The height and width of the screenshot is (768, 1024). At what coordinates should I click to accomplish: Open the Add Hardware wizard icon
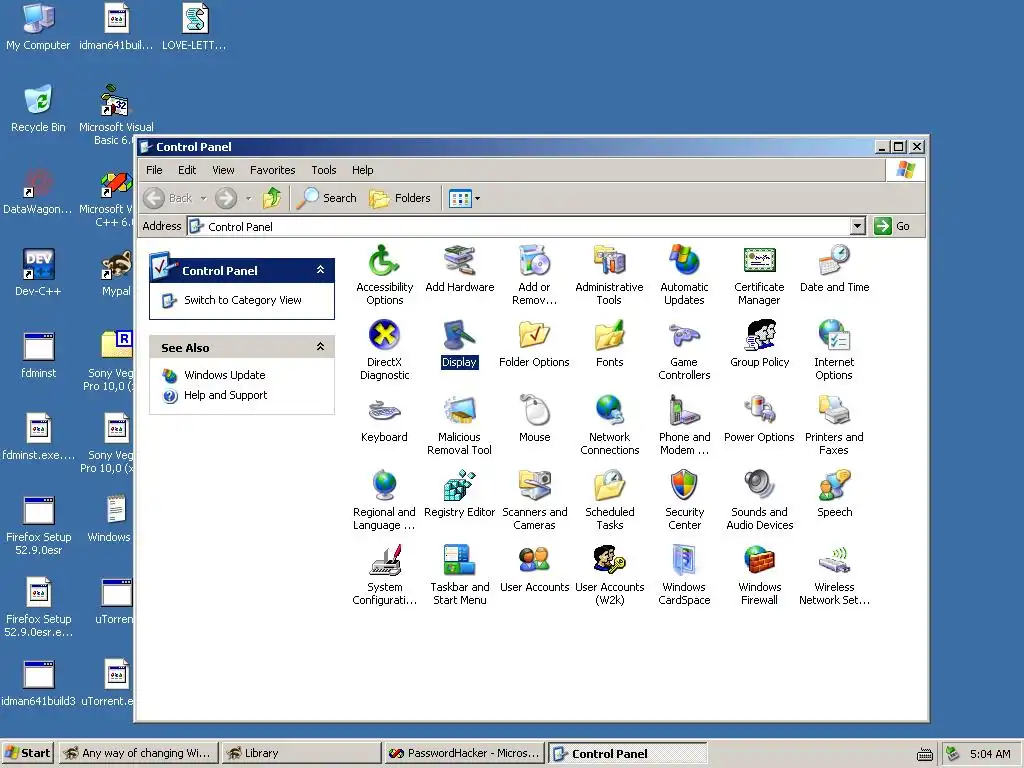459,261
